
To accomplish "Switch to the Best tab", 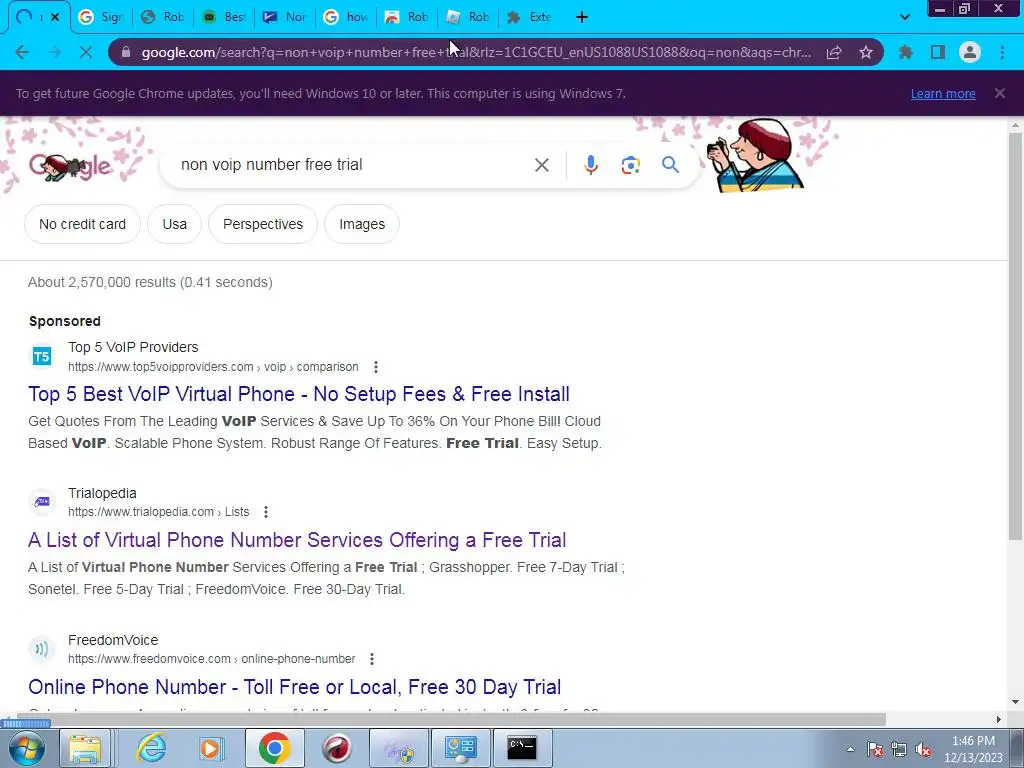I will (x=223, y=17).
